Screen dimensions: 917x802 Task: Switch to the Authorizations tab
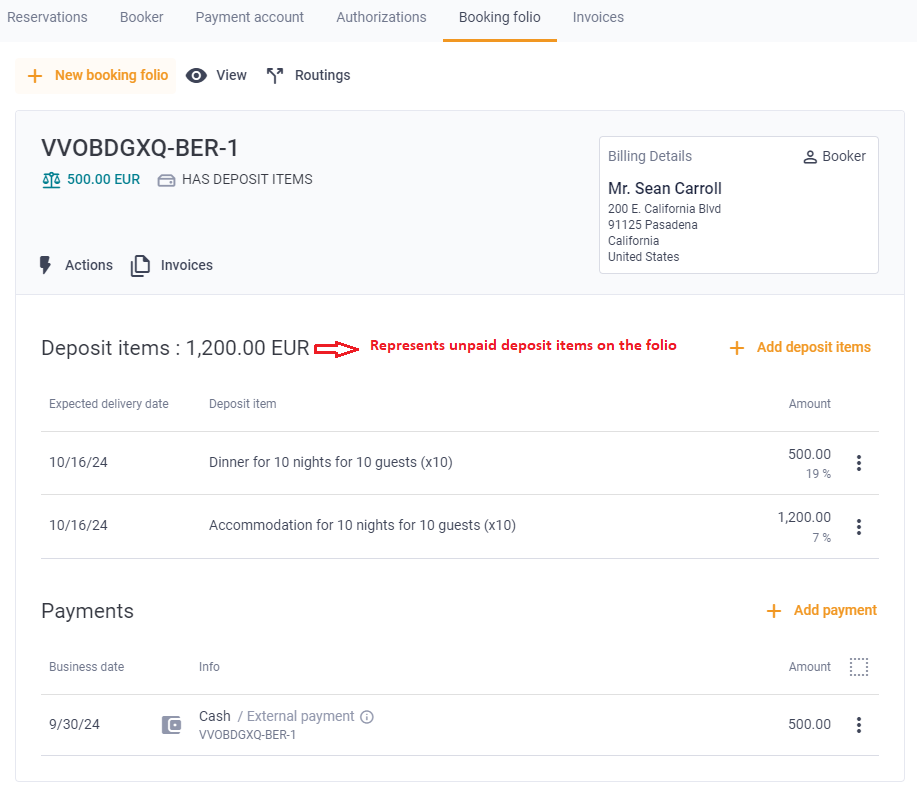click(381, 17)
